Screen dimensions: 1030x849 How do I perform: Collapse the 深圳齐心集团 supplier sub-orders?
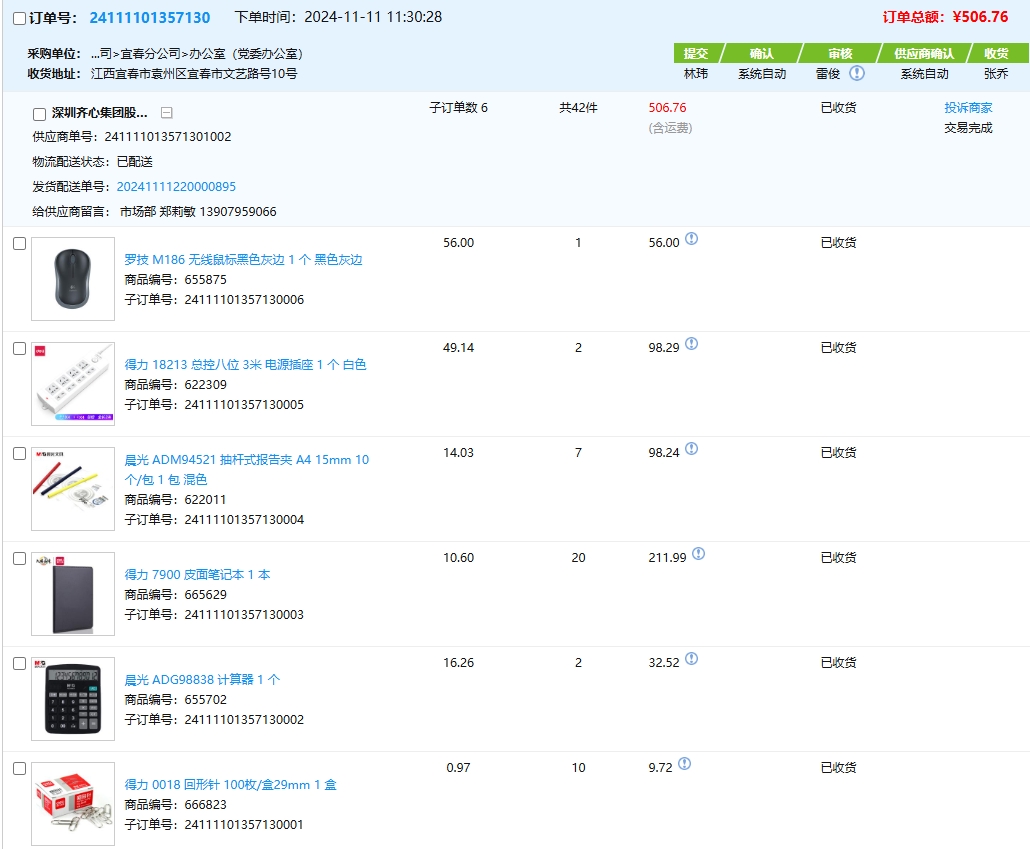[x=167, y=113]
